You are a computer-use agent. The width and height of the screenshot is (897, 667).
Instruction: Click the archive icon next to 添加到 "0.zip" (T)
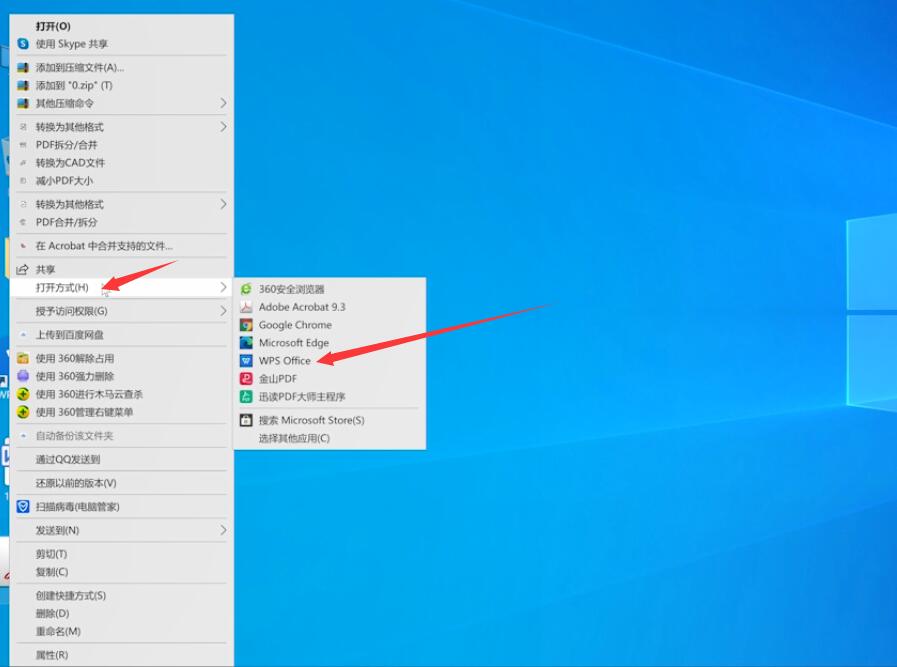click(x=23, y=85)
